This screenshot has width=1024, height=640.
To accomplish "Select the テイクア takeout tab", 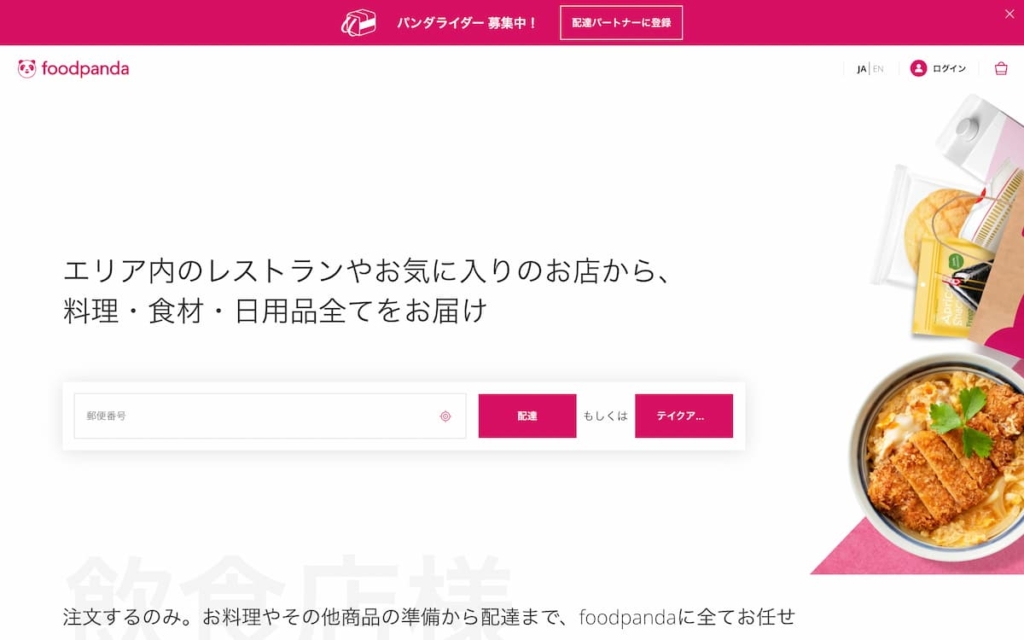I will click(684, 416).
